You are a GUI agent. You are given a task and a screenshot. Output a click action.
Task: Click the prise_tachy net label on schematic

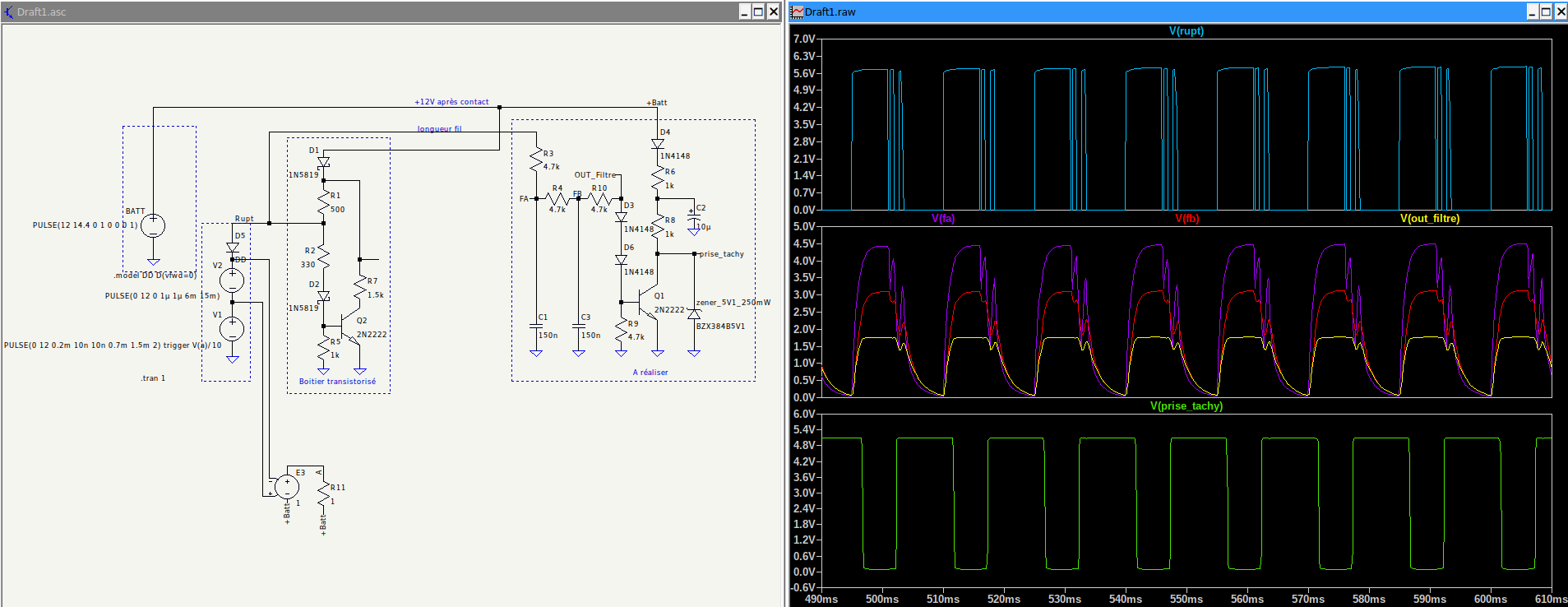721,254
